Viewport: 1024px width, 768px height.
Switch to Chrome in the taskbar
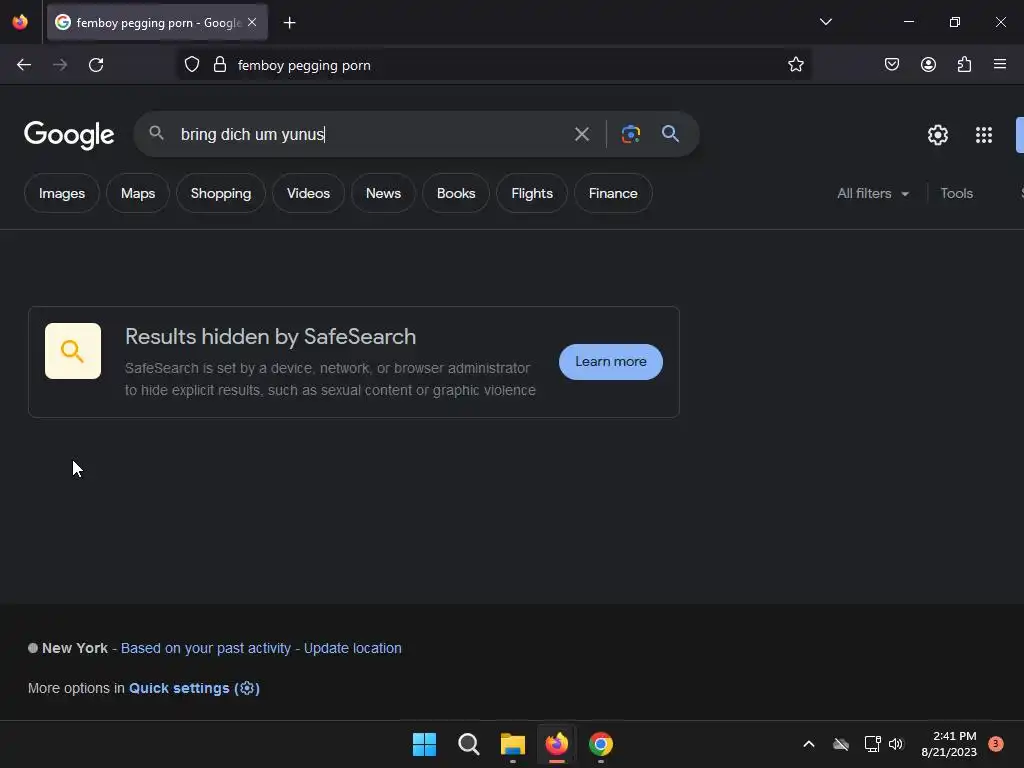point(601,744)
